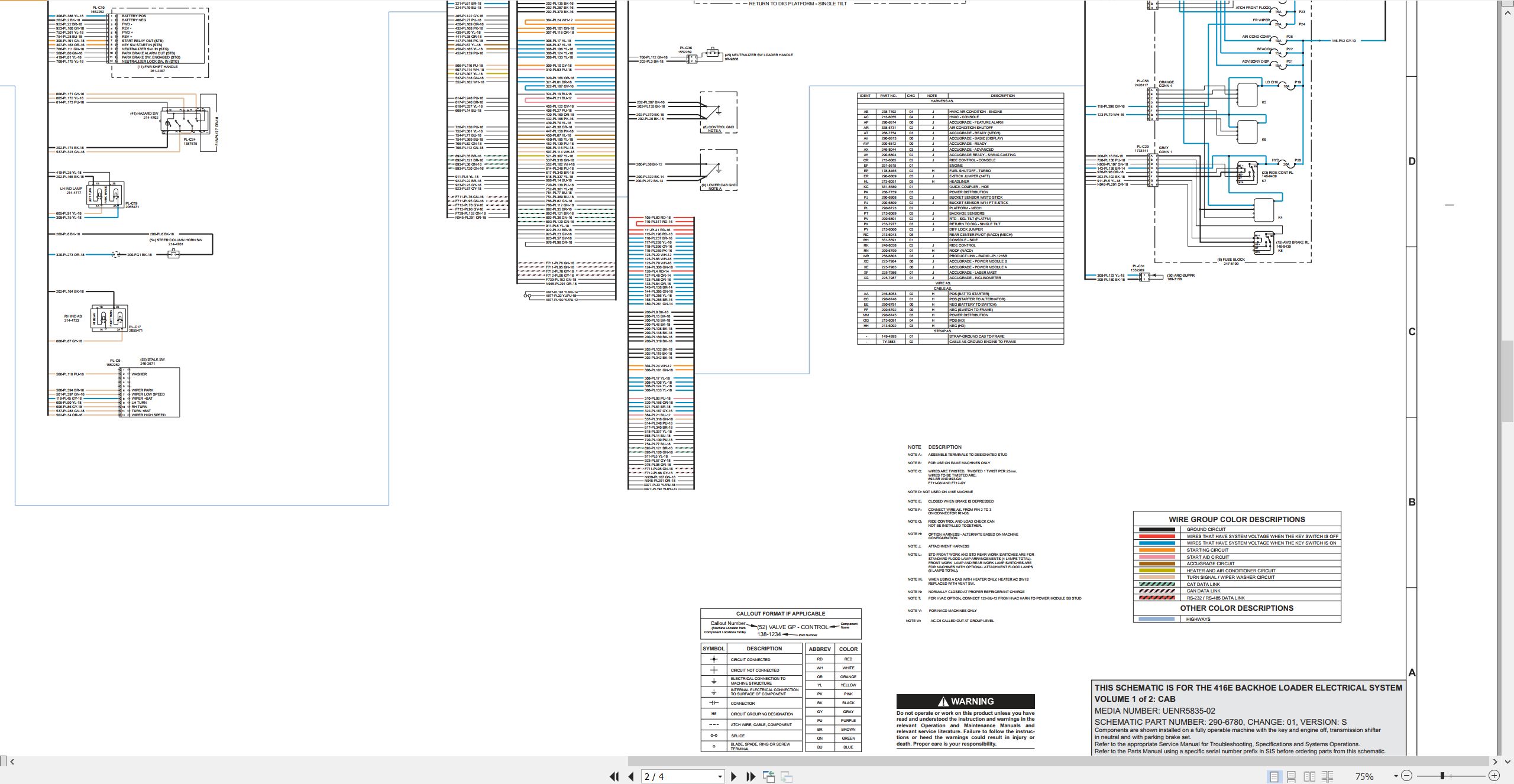Open the 75% zoom level dropdown
Screen dimensions: 1514x784
tap(1396, 776)
